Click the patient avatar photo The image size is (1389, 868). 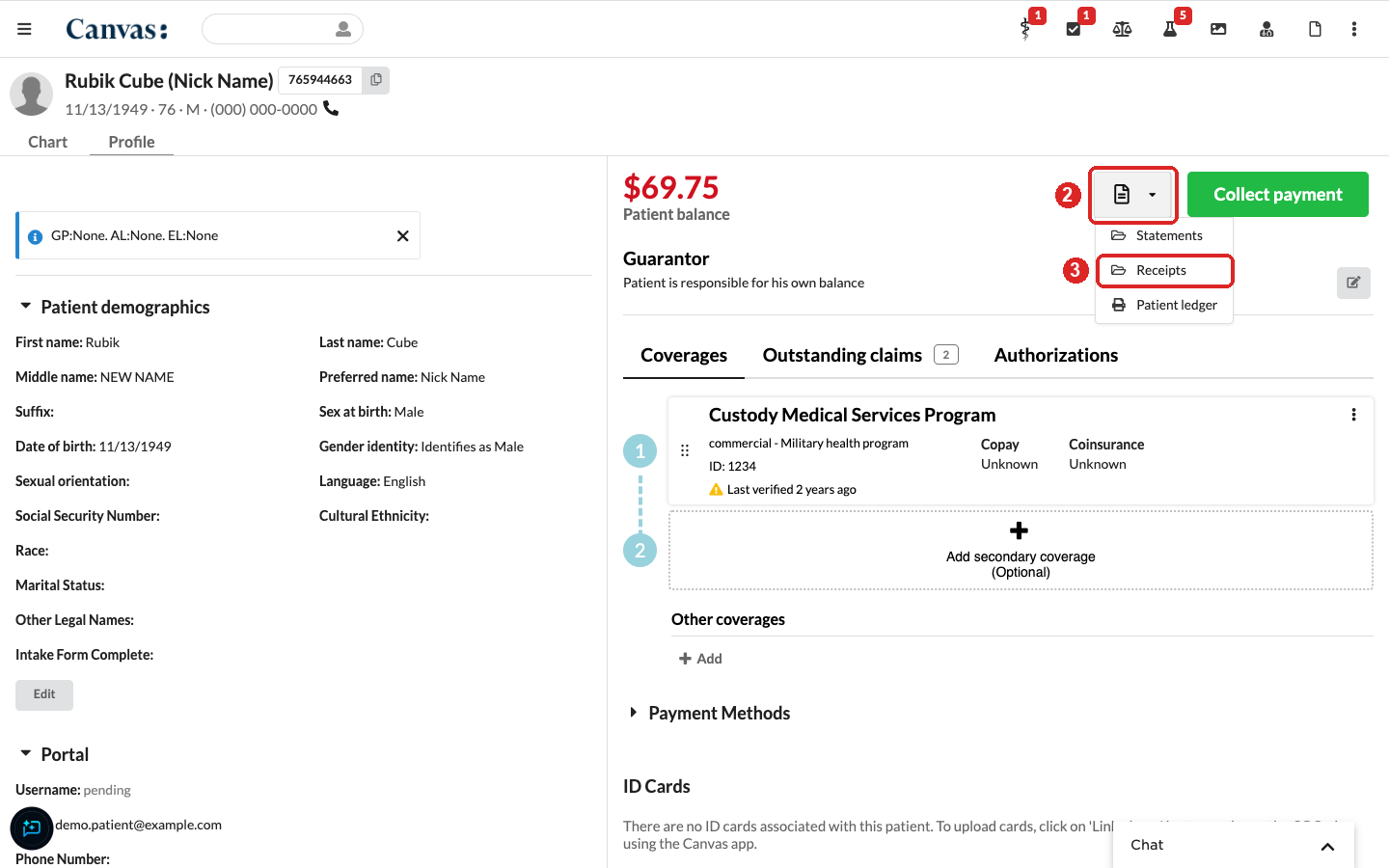[31, 95]
